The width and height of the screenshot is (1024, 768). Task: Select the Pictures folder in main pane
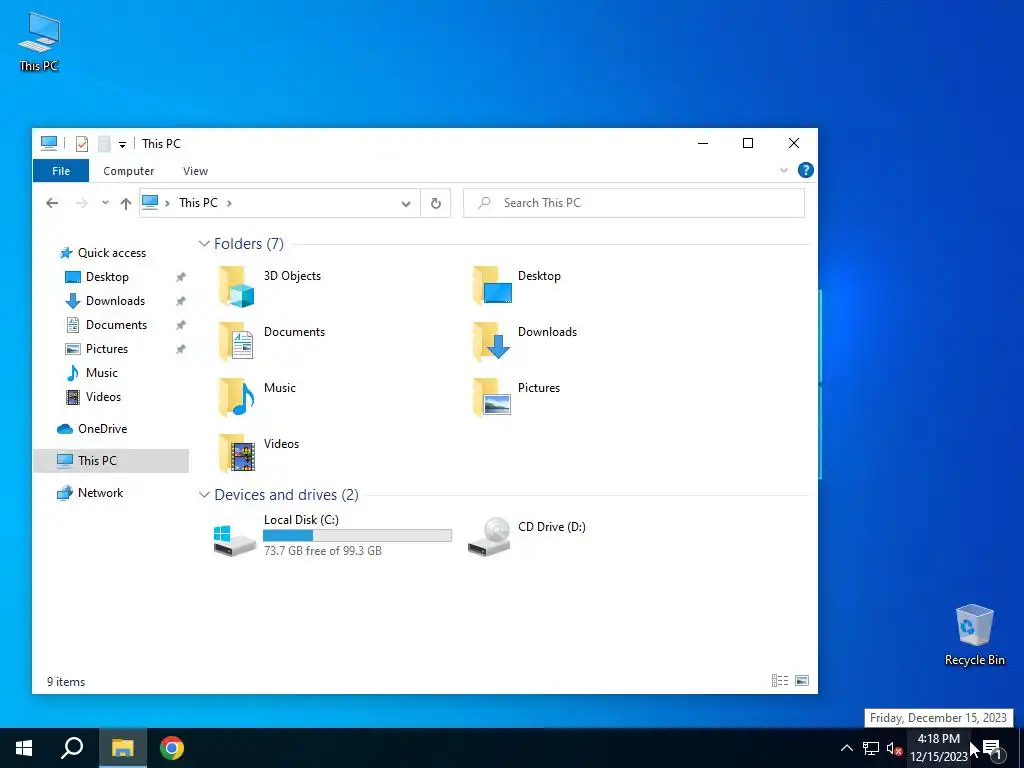click(516, 397)
